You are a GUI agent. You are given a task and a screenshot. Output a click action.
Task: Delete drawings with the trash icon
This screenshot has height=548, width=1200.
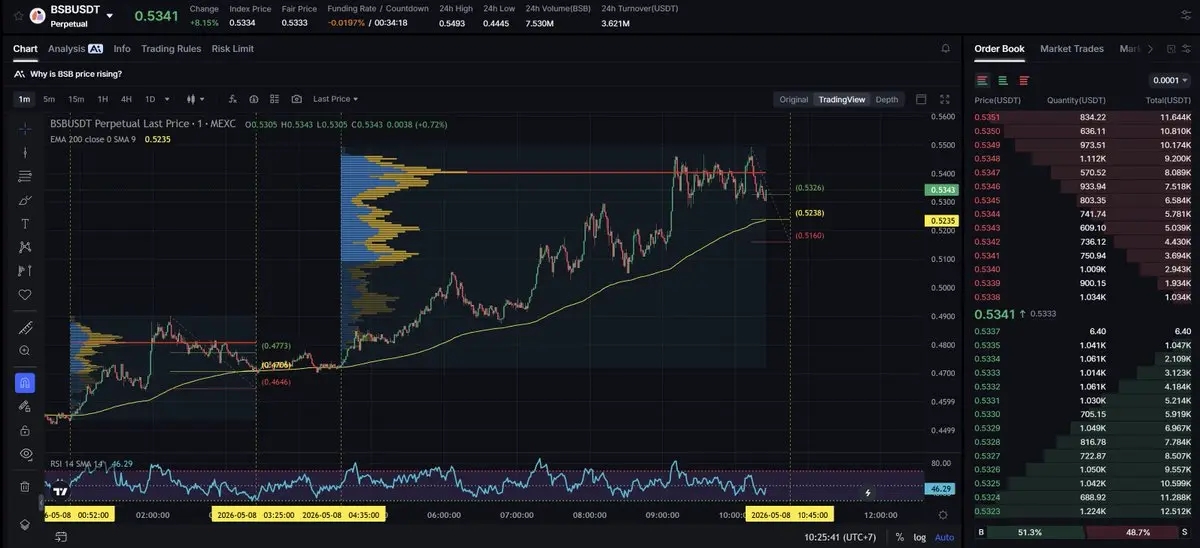click(25, 487)
